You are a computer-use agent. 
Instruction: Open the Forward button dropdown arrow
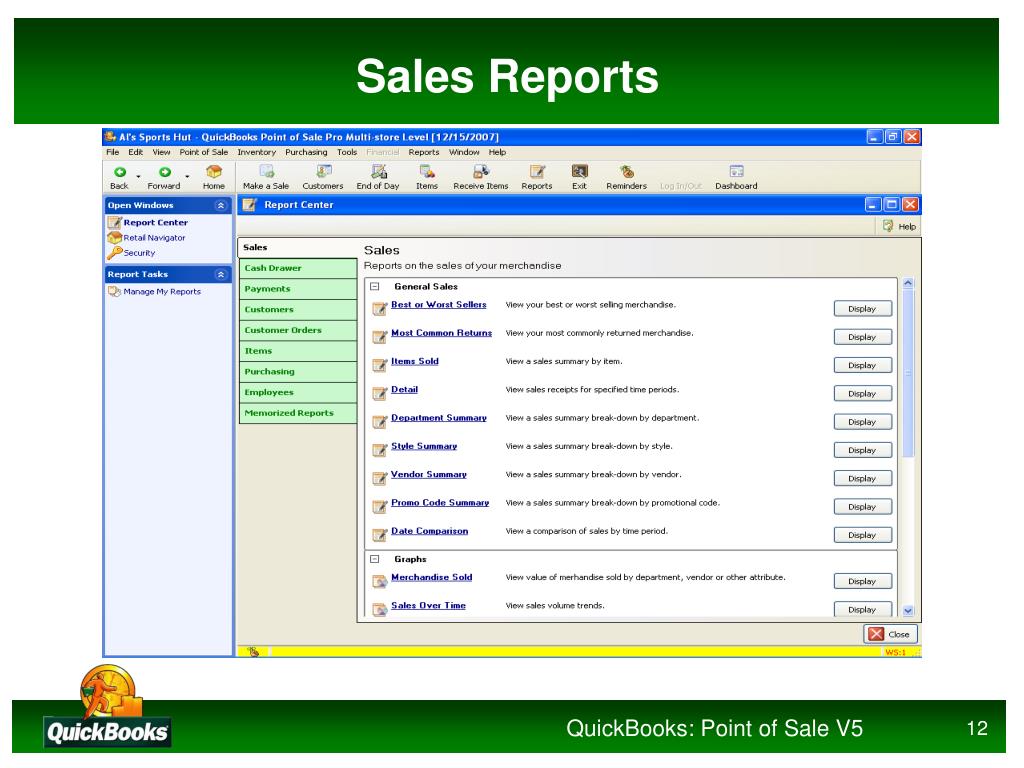[x=187, y=176]
